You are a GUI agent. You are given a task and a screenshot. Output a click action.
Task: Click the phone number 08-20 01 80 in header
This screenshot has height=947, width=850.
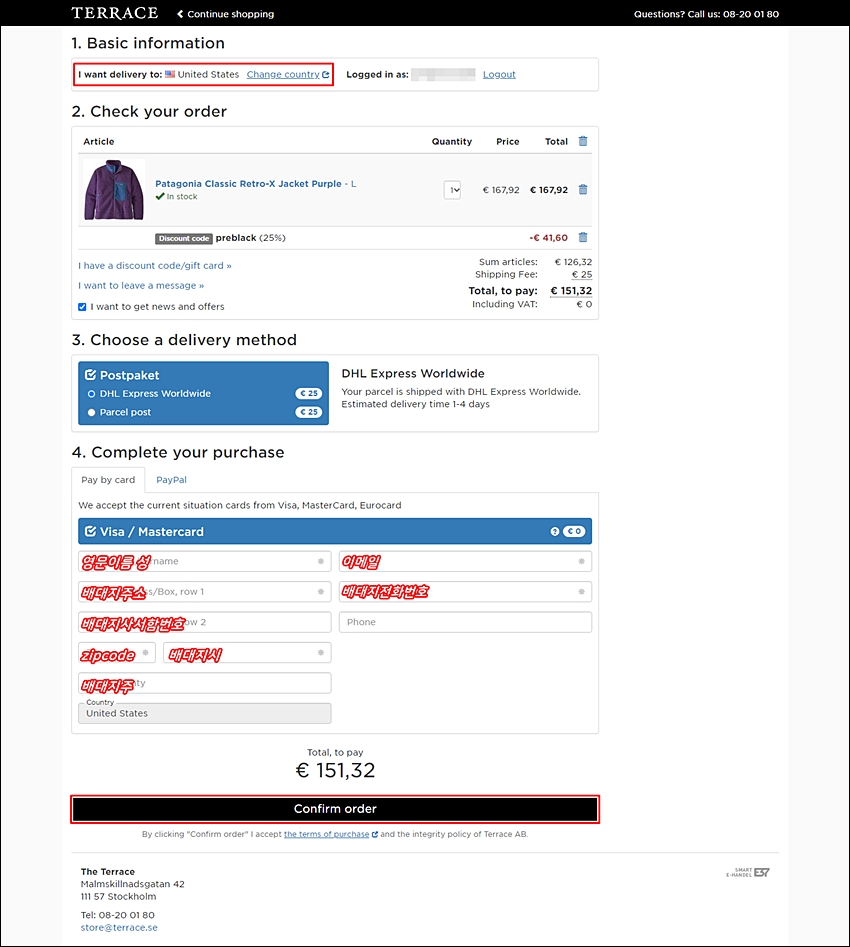751,14
